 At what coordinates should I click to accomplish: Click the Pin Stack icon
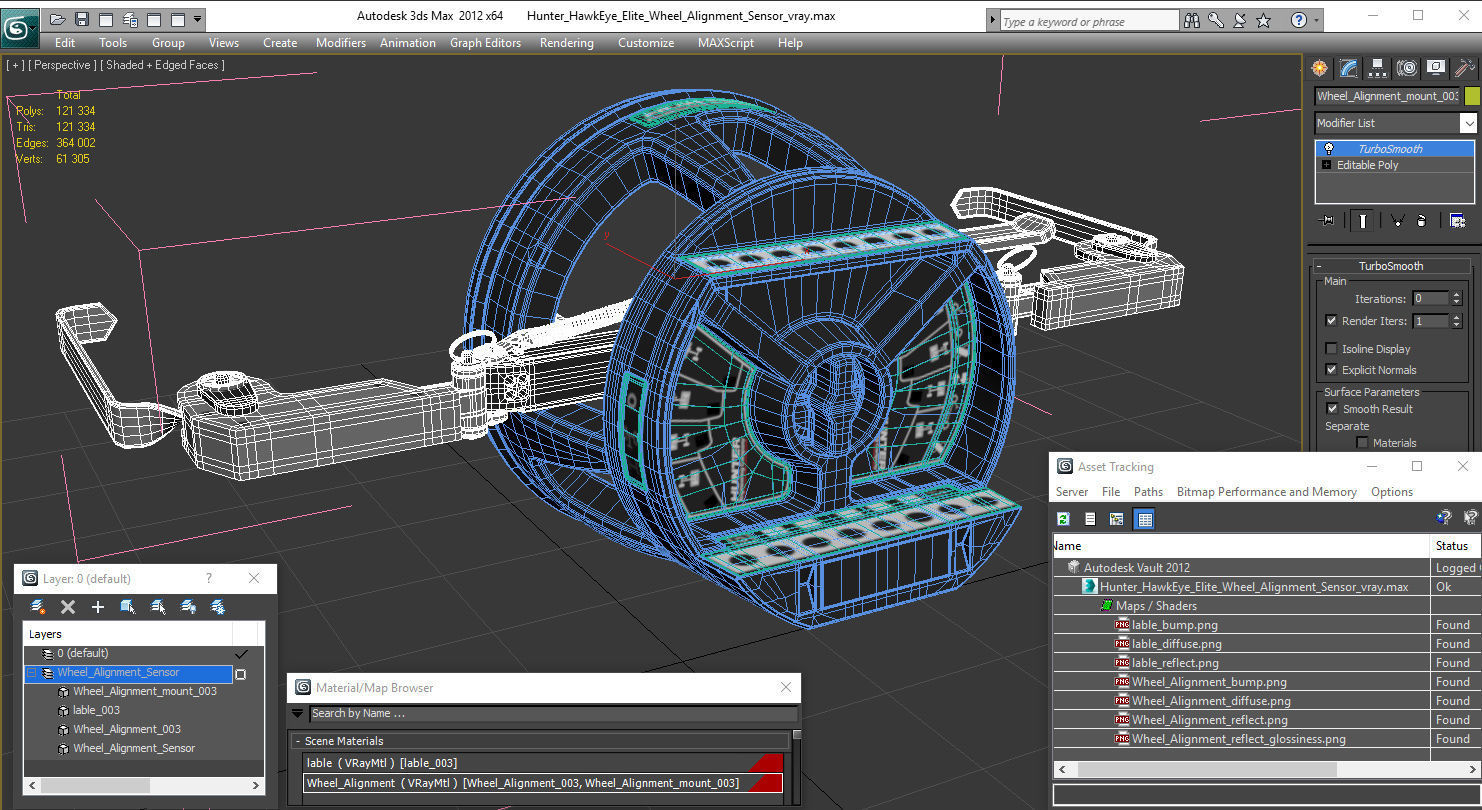click(x=1327, y=220)
